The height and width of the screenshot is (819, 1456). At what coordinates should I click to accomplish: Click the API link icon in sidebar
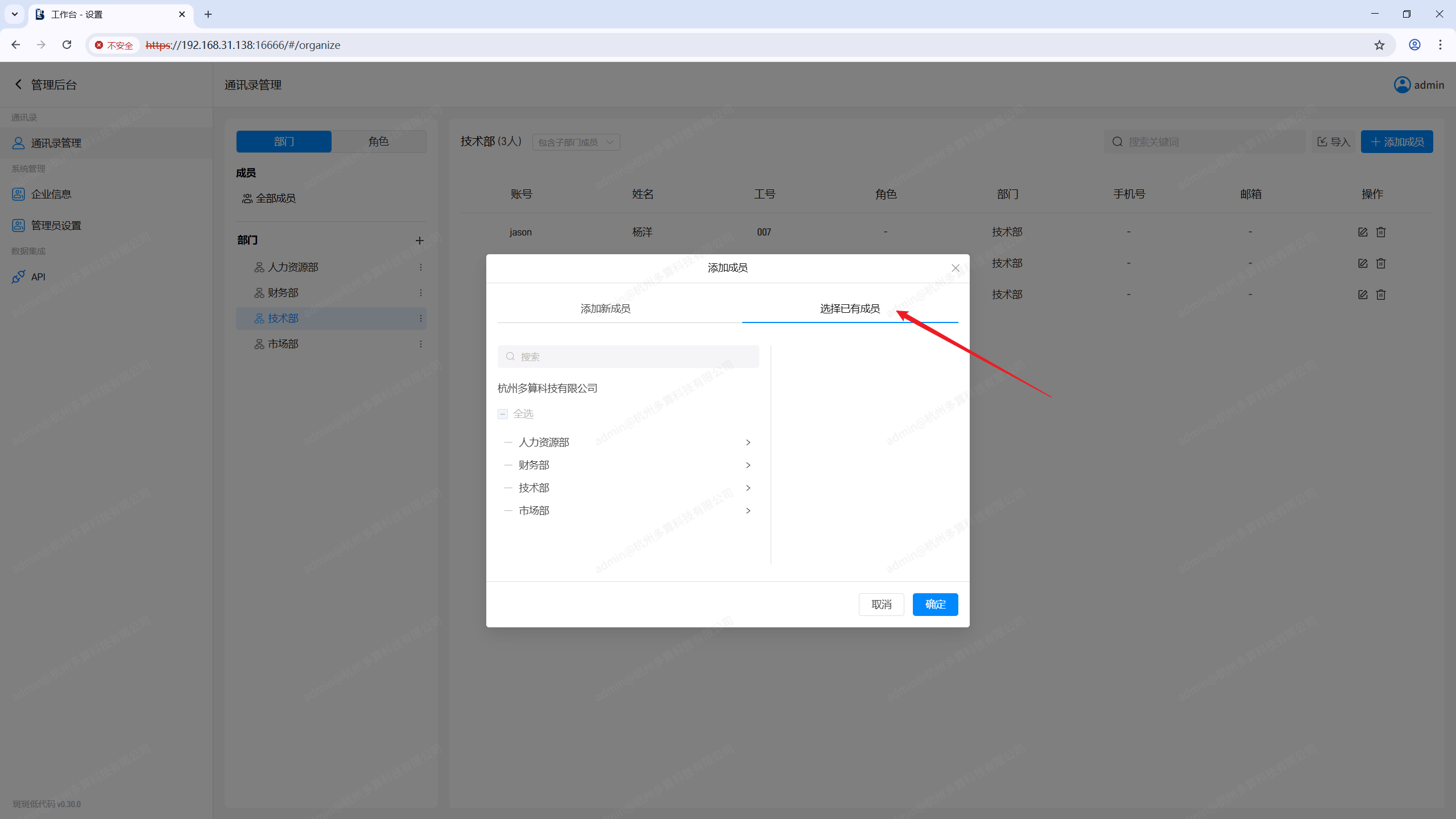click(18, 277)
